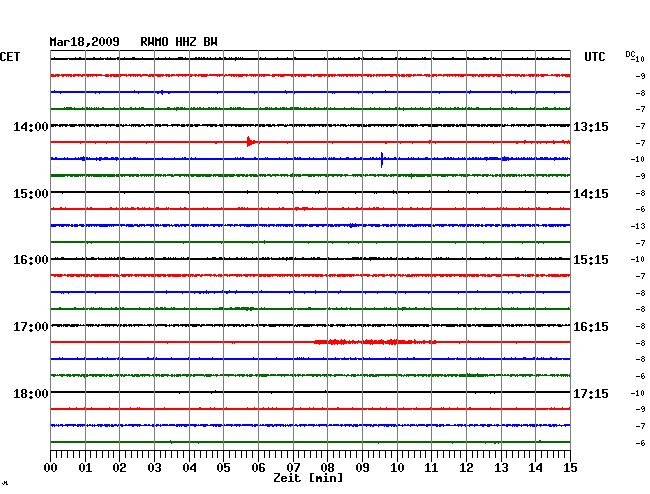The width and height of the screenshot is (650, 494).
Task: Click the 07 minute axis label
Action: coord(293,467)
